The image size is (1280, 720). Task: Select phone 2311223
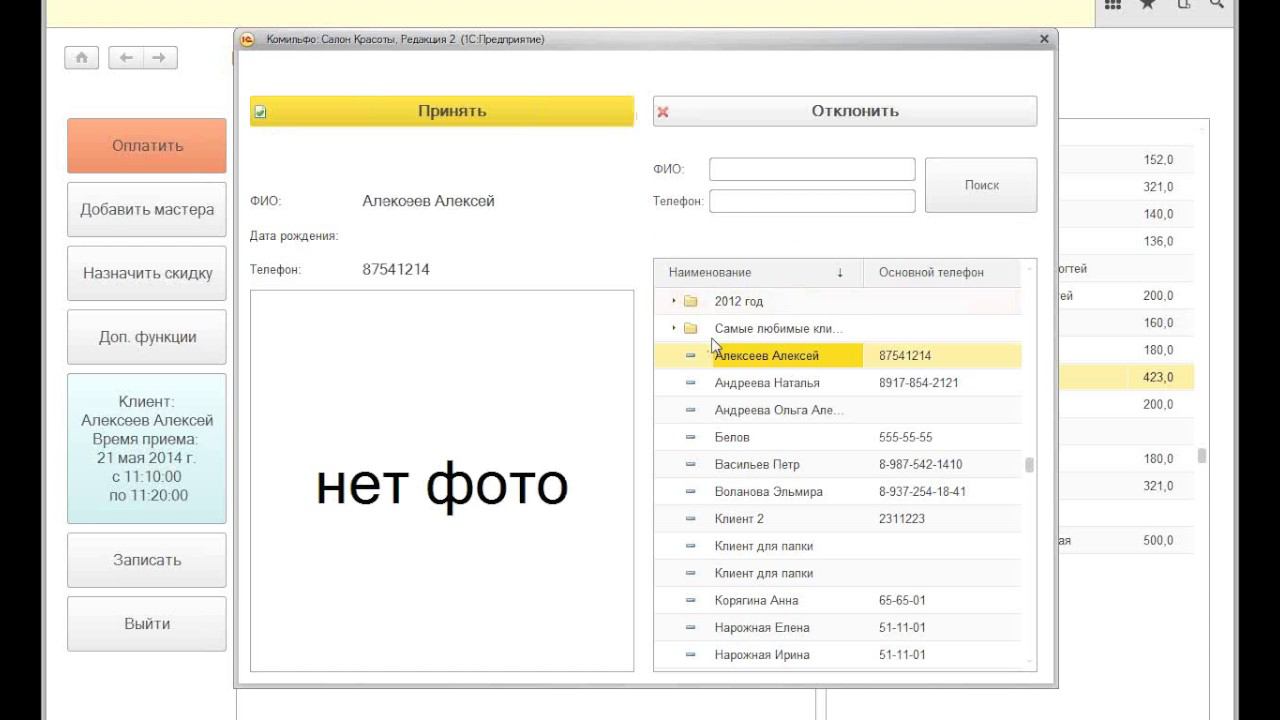coord(902,519)
